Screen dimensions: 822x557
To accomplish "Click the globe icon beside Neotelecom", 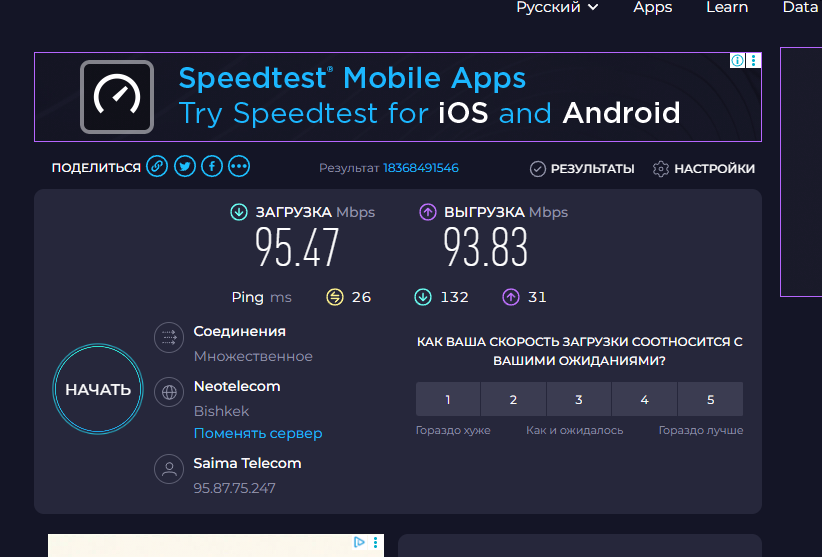I will click(x=169, y=392).
